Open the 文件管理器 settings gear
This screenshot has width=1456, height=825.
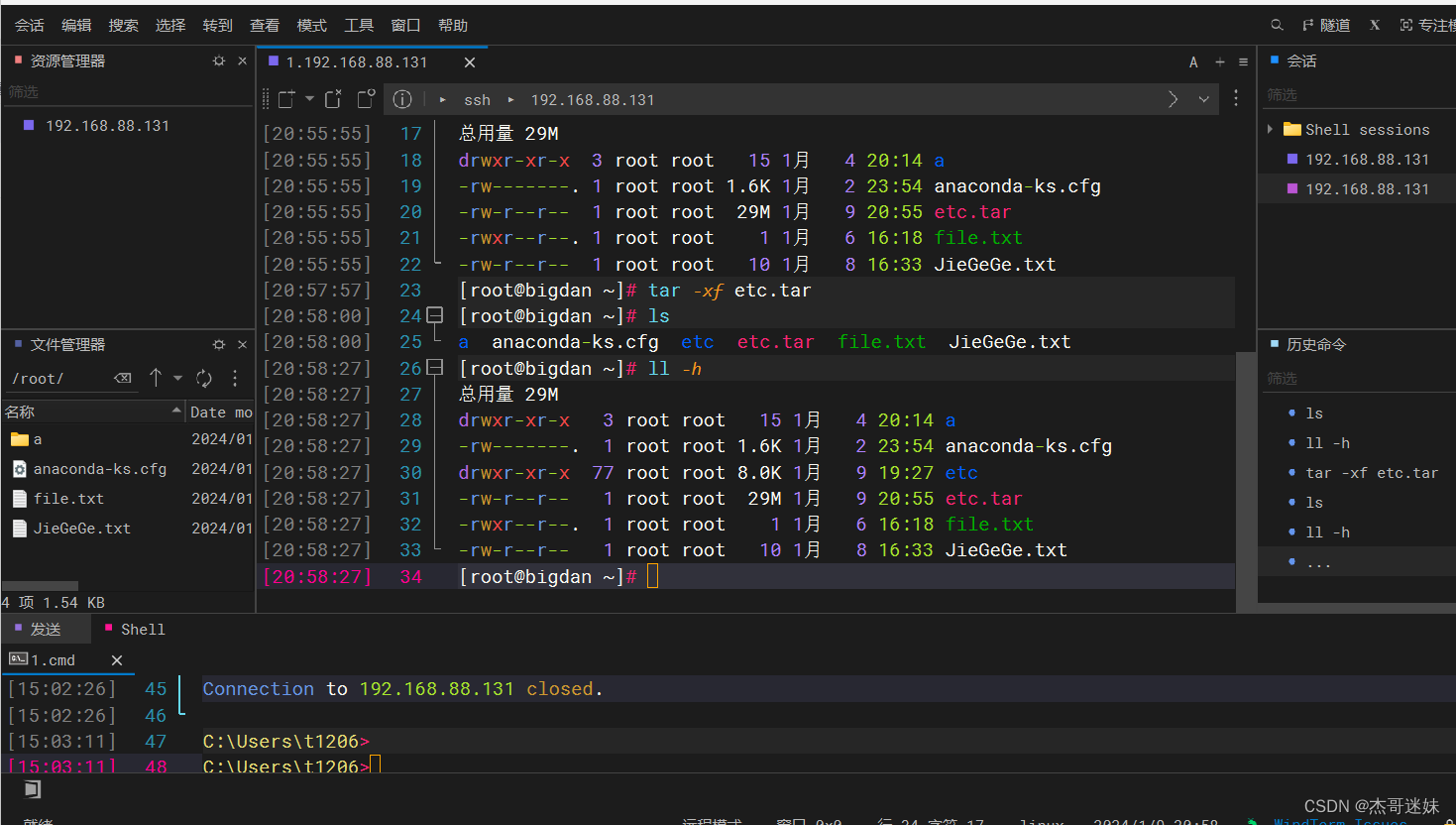(218, 344)
